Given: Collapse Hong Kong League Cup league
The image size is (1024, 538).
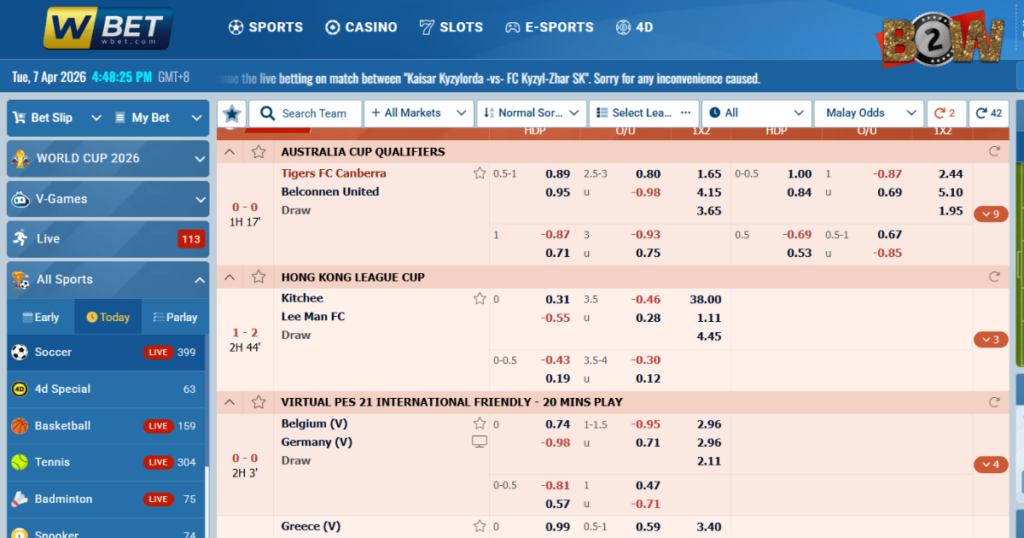Looking at the screenshot, I should pyautogui.click(x=229, y=277).
